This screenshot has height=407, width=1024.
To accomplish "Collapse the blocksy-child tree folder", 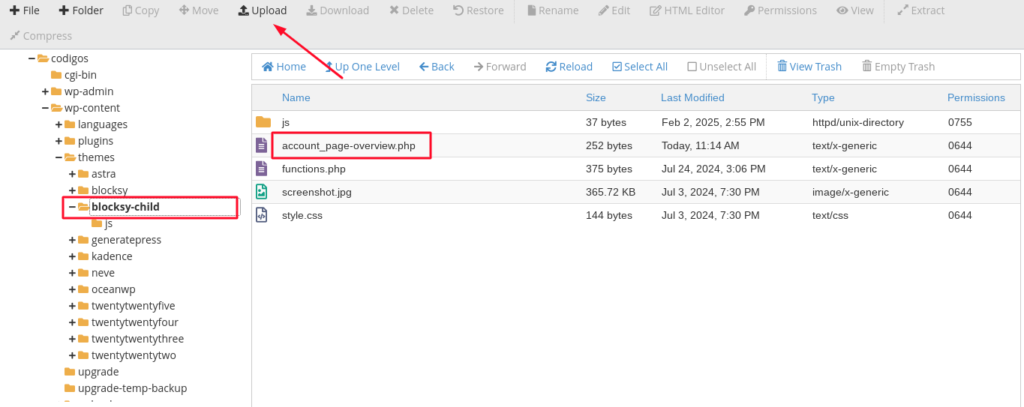I will click(x=72, y=206).
